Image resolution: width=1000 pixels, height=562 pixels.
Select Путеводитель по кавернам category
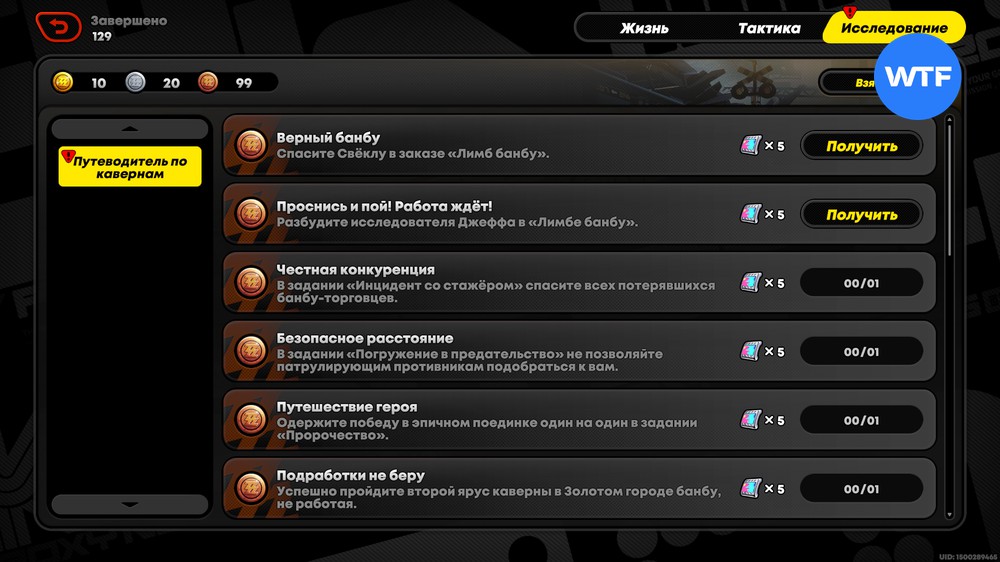(x=130, y=167)
